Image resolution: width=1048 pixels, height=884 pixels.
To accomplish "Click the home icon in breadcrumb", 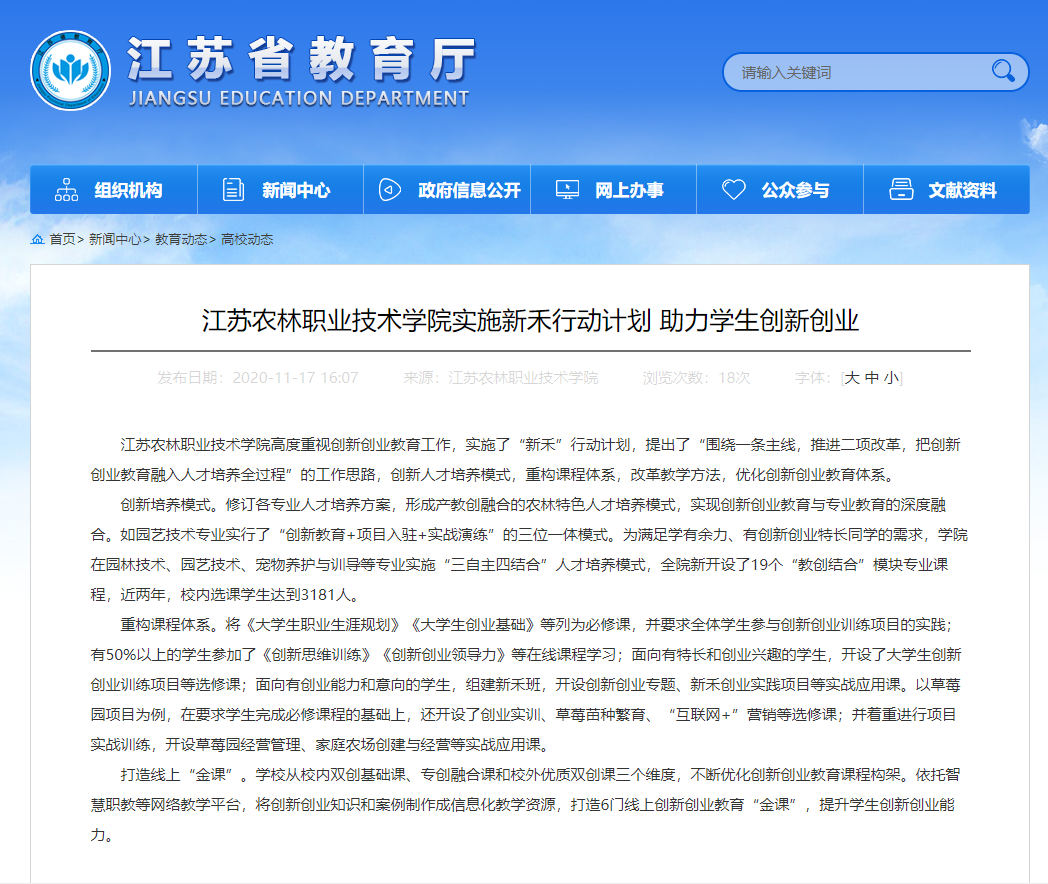I will [x=37, y=240].
